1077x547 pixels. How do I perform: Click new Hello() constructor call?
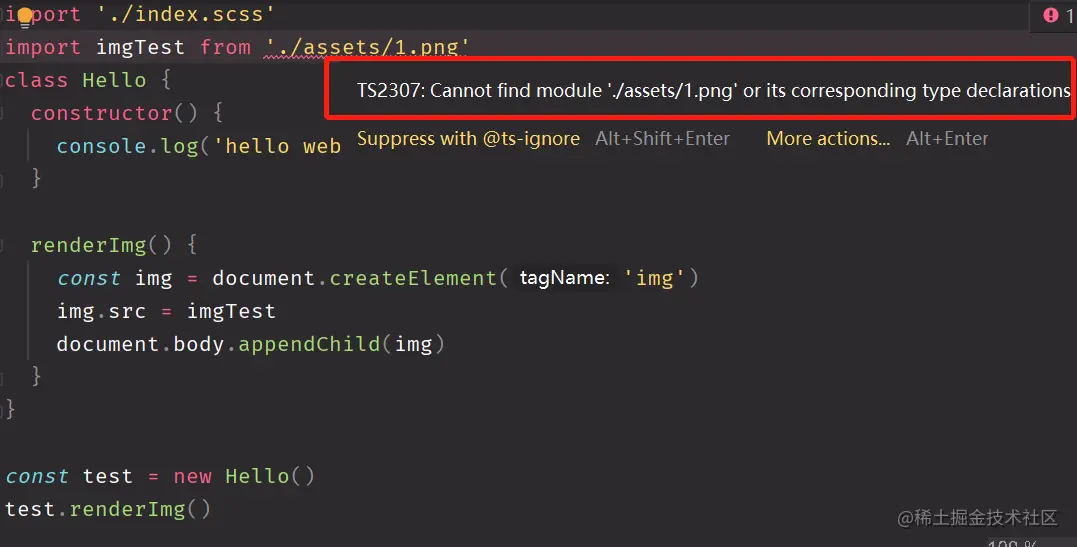coord(244,476)
